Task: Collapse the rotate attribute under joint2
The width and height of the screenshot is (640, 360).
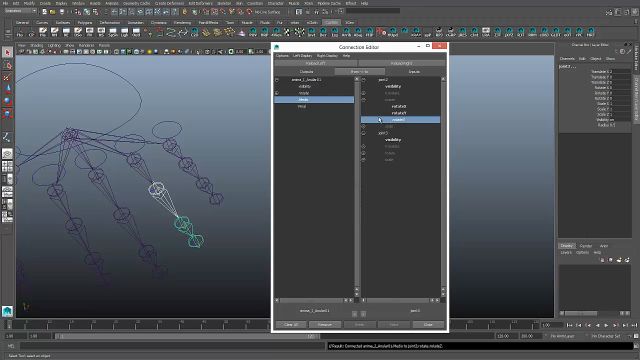Action: coord(364,100)
